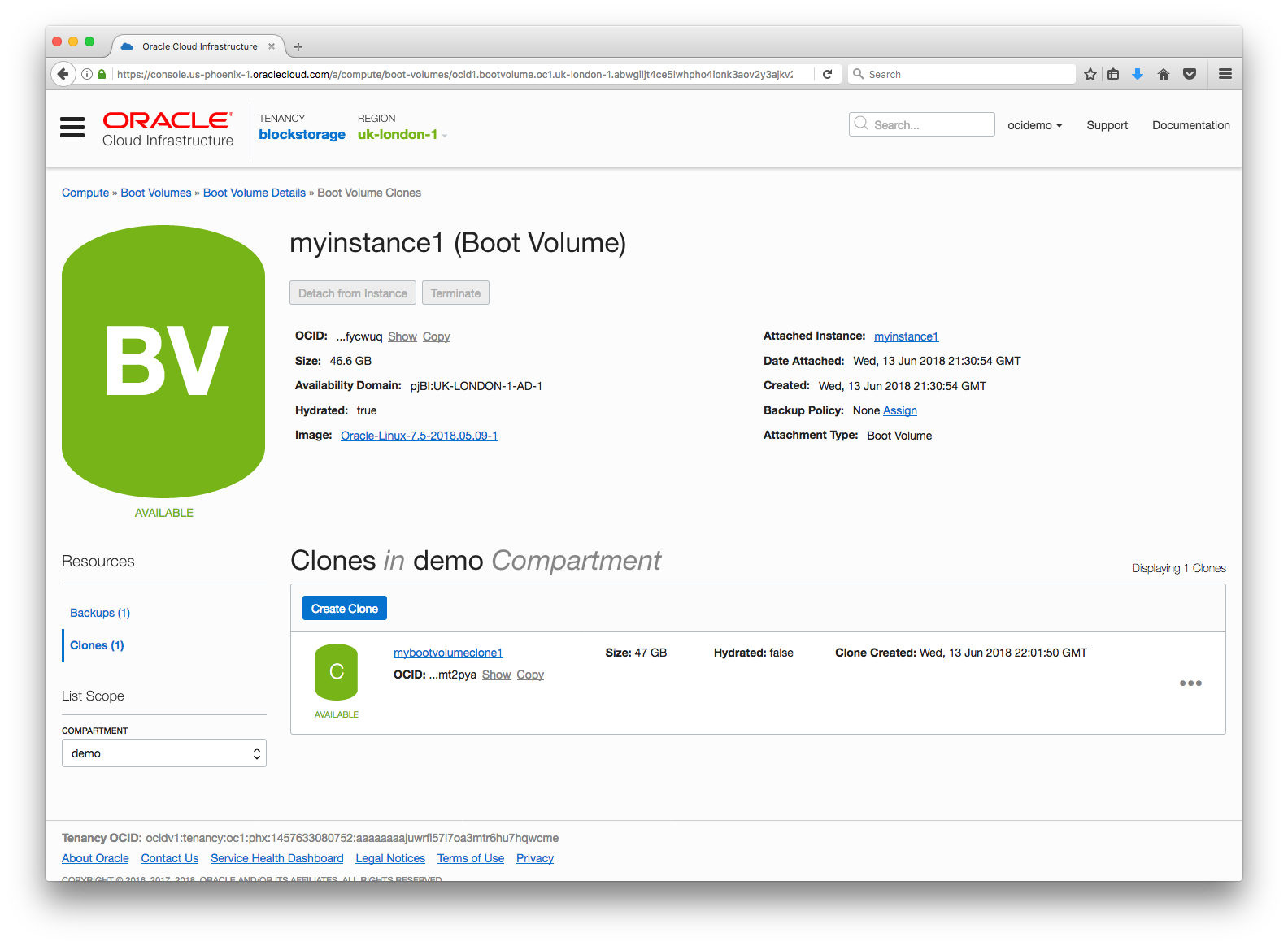1288x946 pixels.
Task: Navigate to Compute breadcrumb
Action: pos(85,193)
